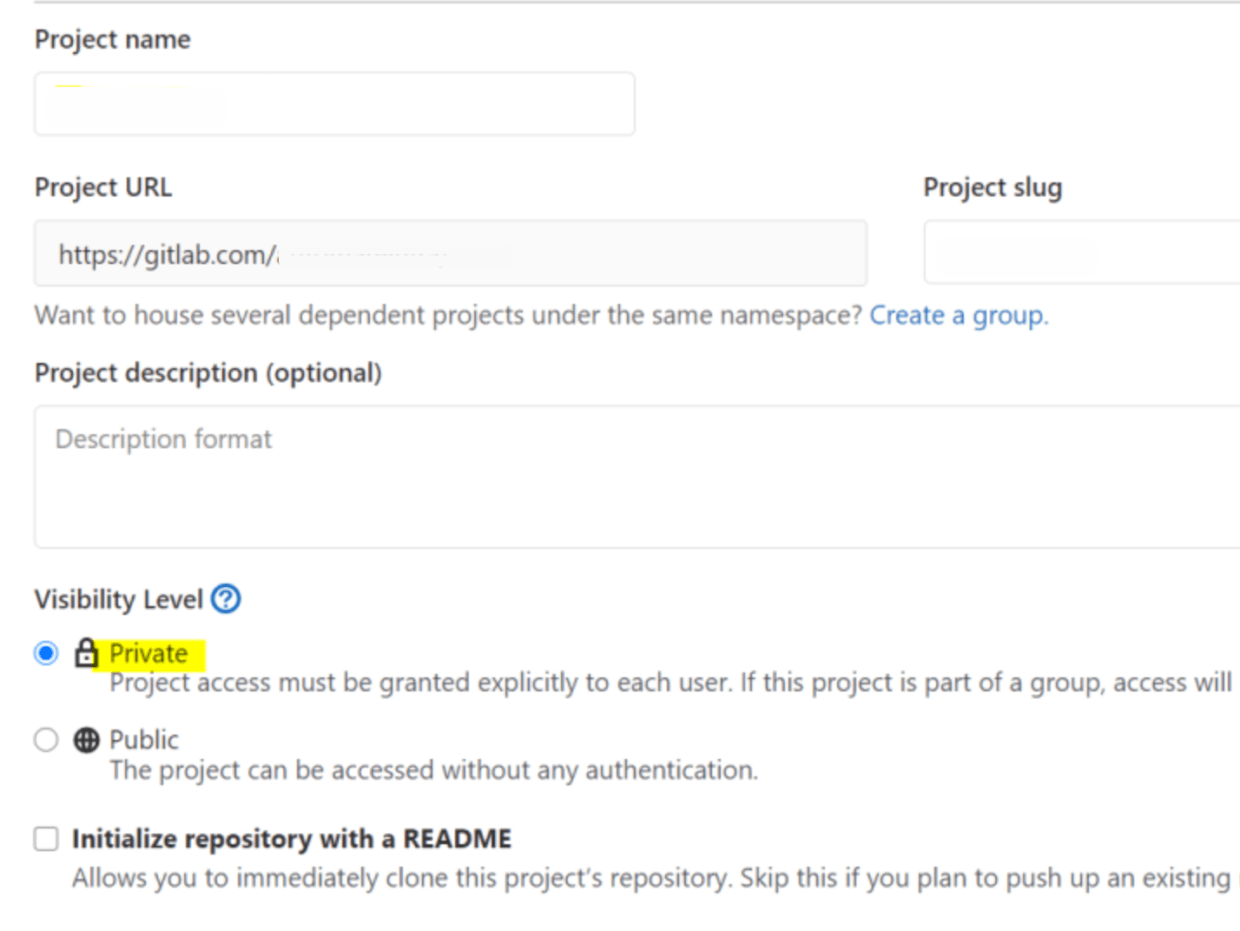1240x931 pixels.
Task: Enable Initialize repository with a README
Action: (x=46, y=839)
